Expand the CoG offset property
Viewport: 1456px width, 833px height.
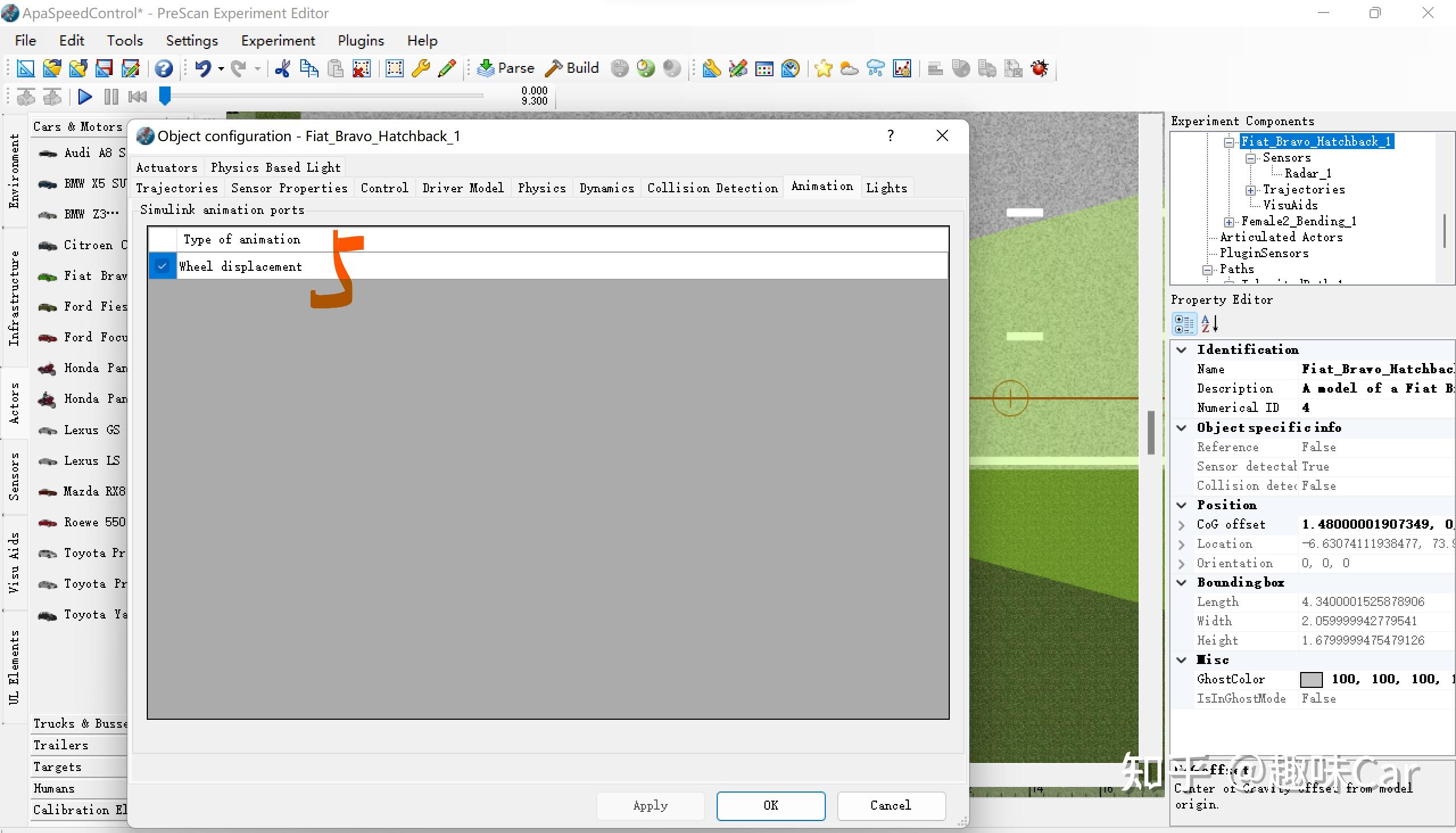(x=1181, y=525)
